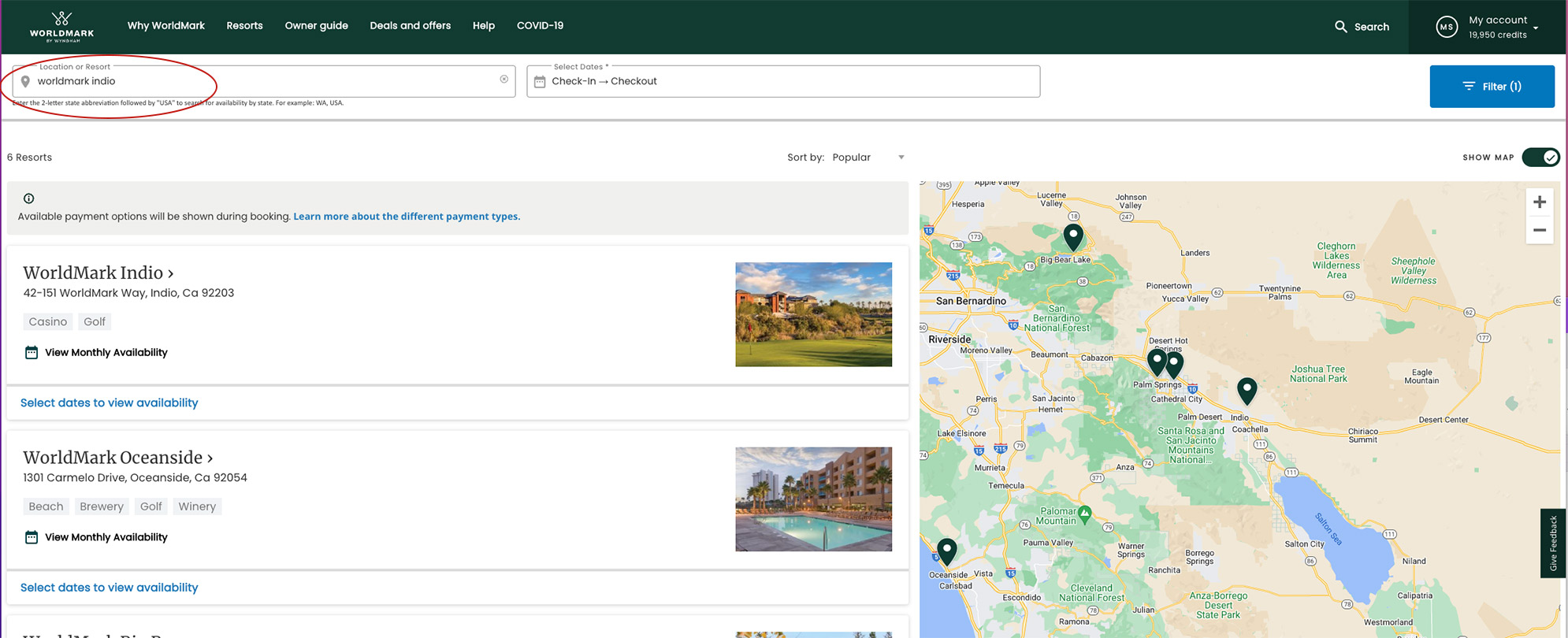Click calendar icon for WorldMark Indio availability
1568x638 pixels.
tap(32, 352)
